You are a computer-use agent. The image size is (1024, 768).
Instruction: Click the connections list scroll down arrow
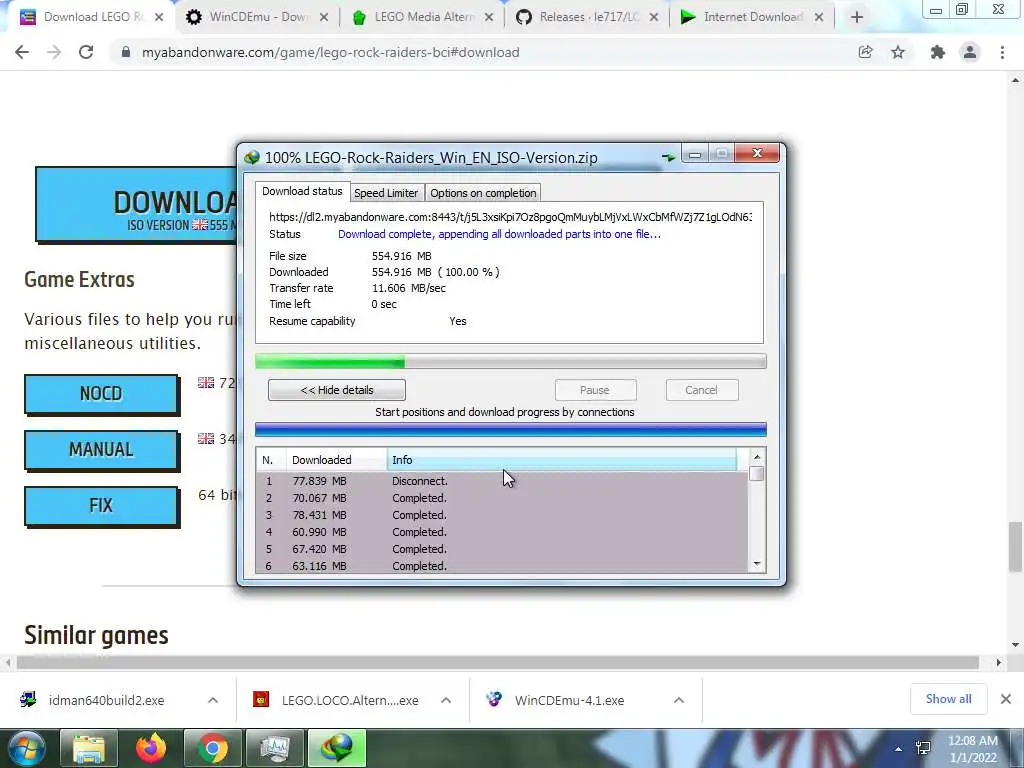[757, 564]
